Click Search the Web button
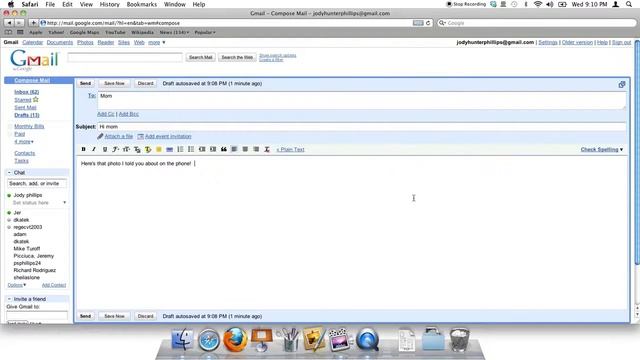640x360 pixels. (x=237, y=57)
